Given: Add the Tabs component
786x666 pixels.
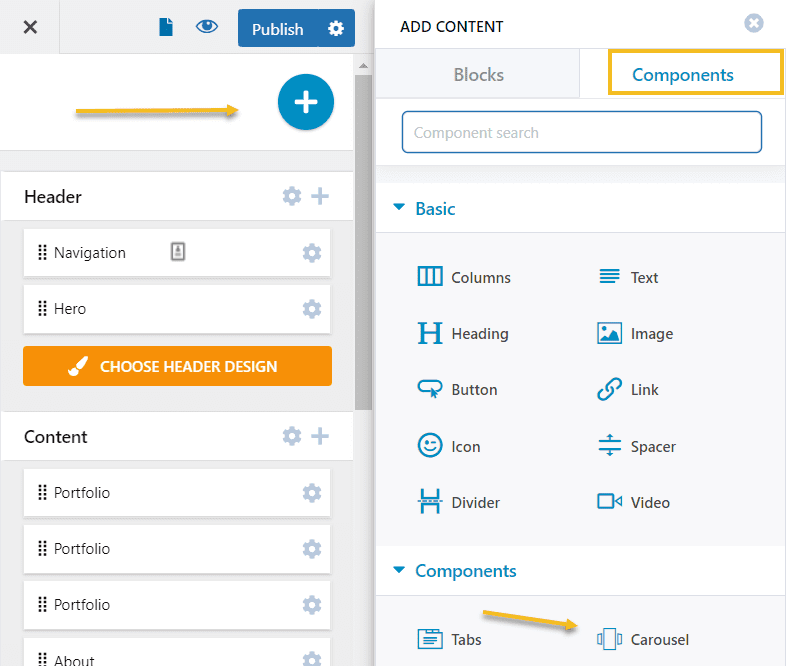Looking at the screenshot, I should [450, 639].
